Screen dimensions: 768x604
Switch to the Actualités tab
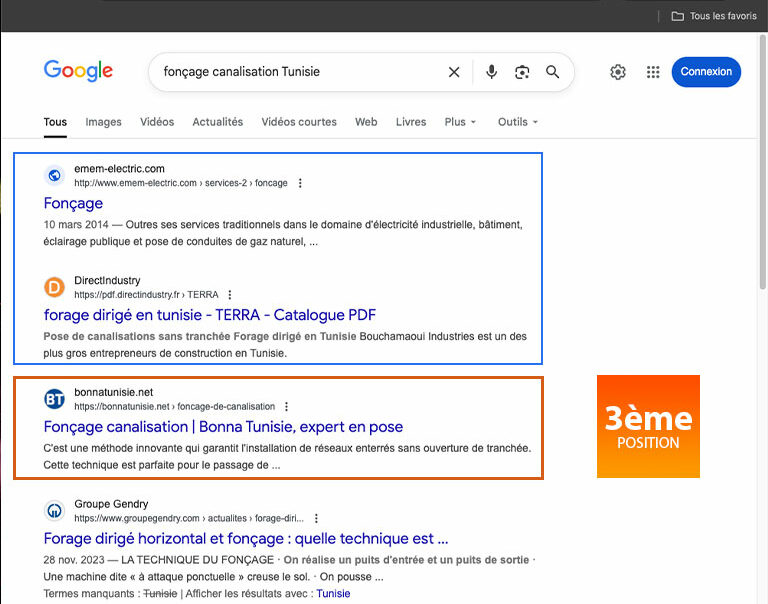click(217, 122)
